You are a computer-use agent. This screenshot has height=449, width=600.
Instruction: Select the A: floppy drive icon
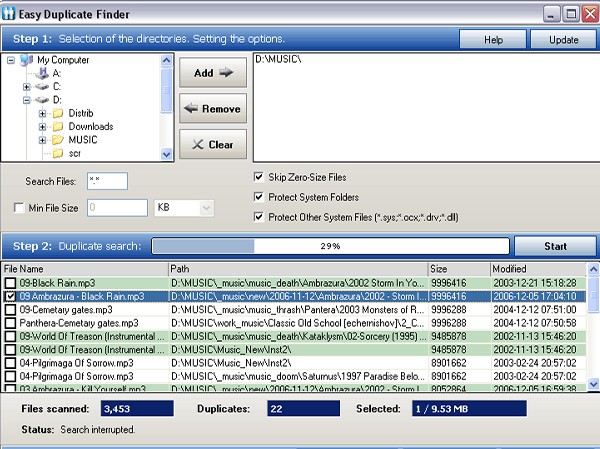click(42, 73)
